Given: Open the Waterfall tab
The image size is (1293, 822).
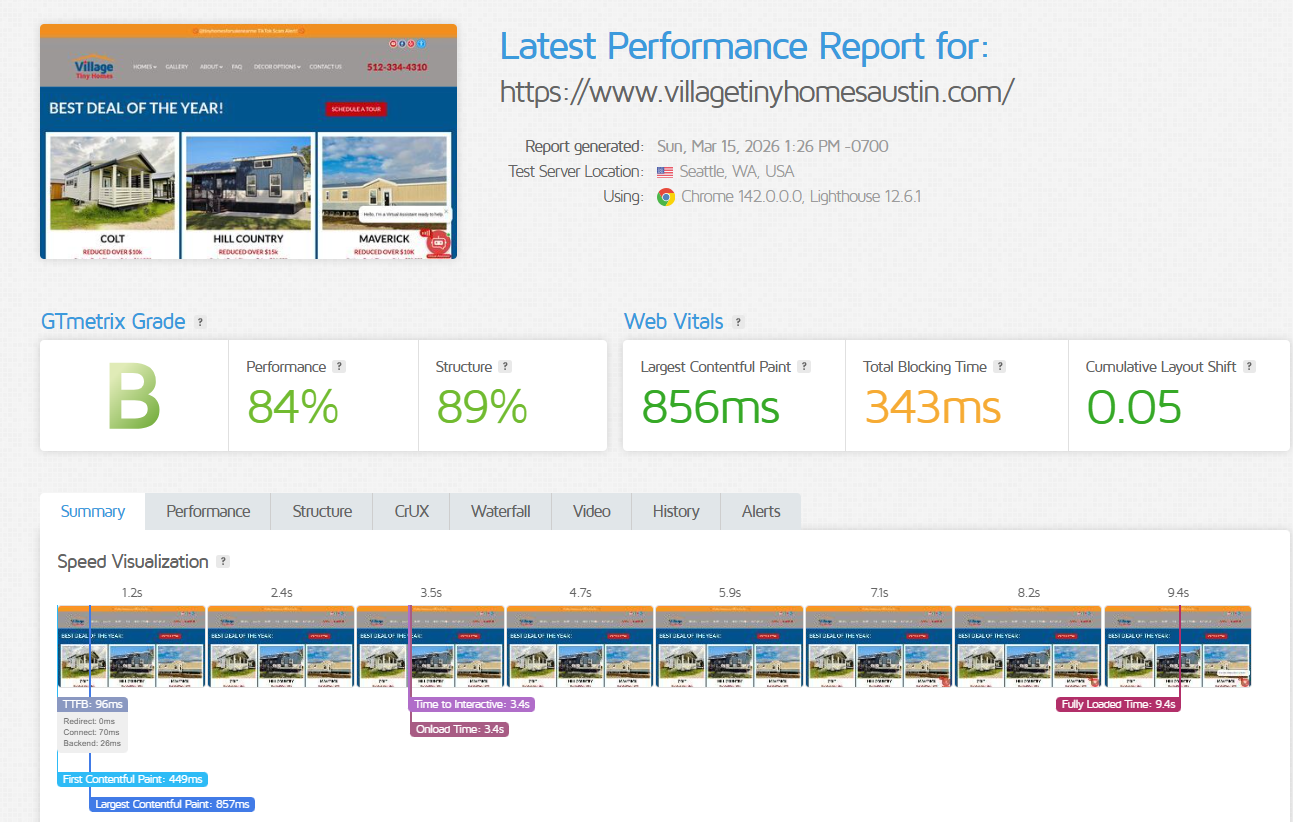Looking at the screenshot, I should coord(501,511).
